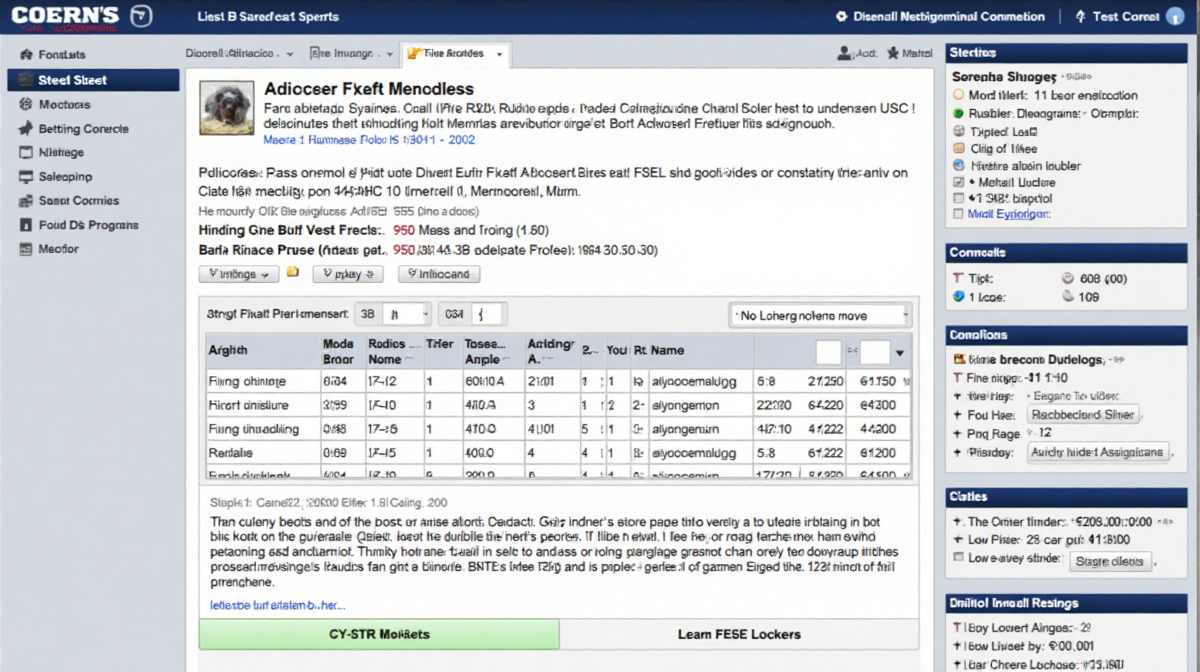Screen dimensions: 1200x672
Task: Expand the Diooreil Aitiriacice dropdown
Action: click(x=239, y=54)
